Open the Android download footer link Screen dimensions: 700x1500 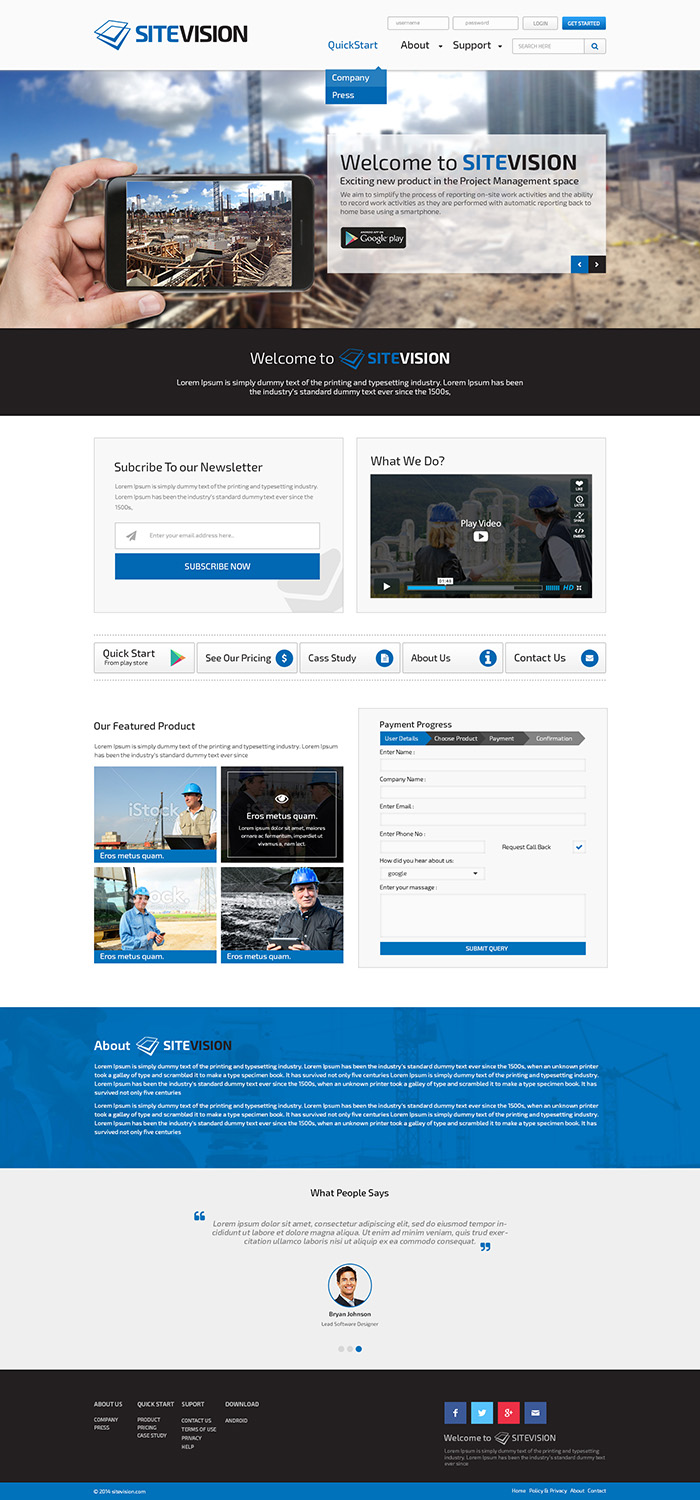[x=236, y=1420]
